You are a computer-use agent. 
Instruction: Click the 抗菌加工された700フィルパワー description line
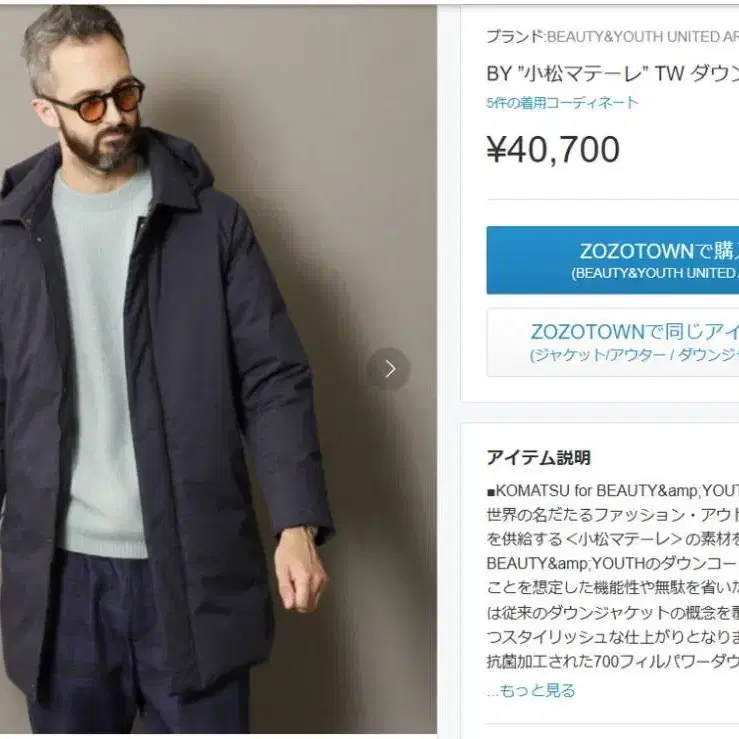[613, 662]
